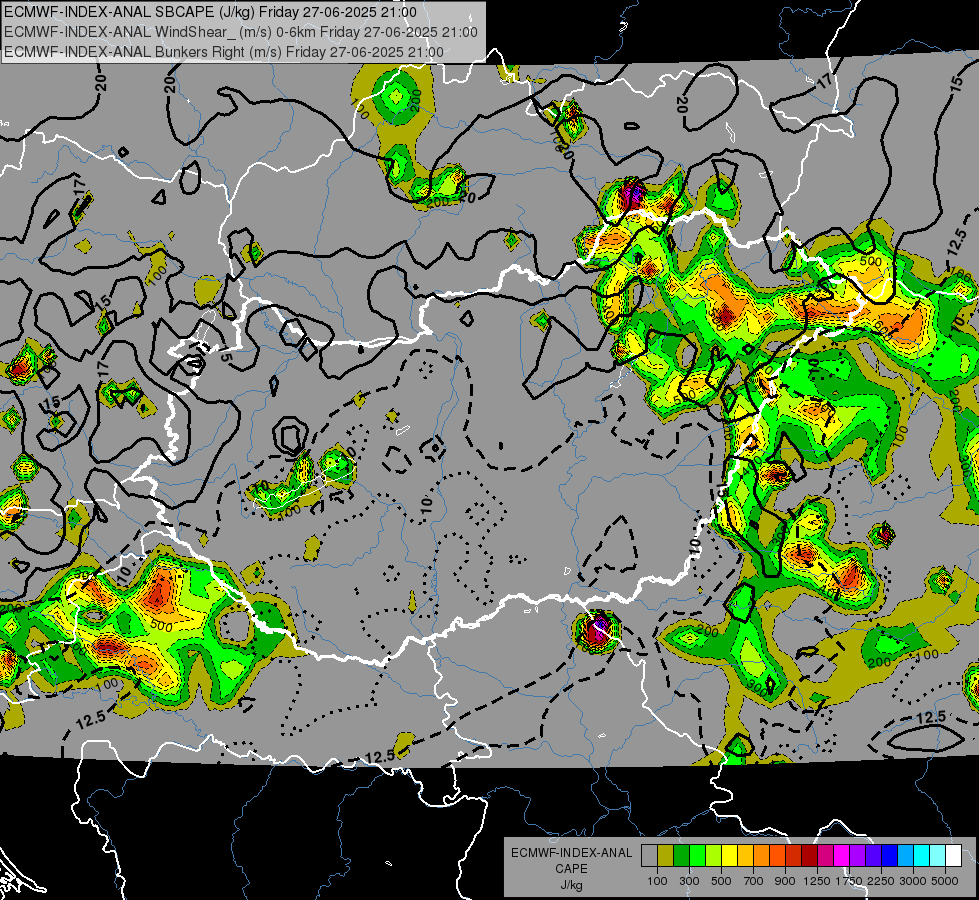This screenshot has height=900, width=979.
Task: Select the sky blue swatch before 3000
Action: point(905,856)
